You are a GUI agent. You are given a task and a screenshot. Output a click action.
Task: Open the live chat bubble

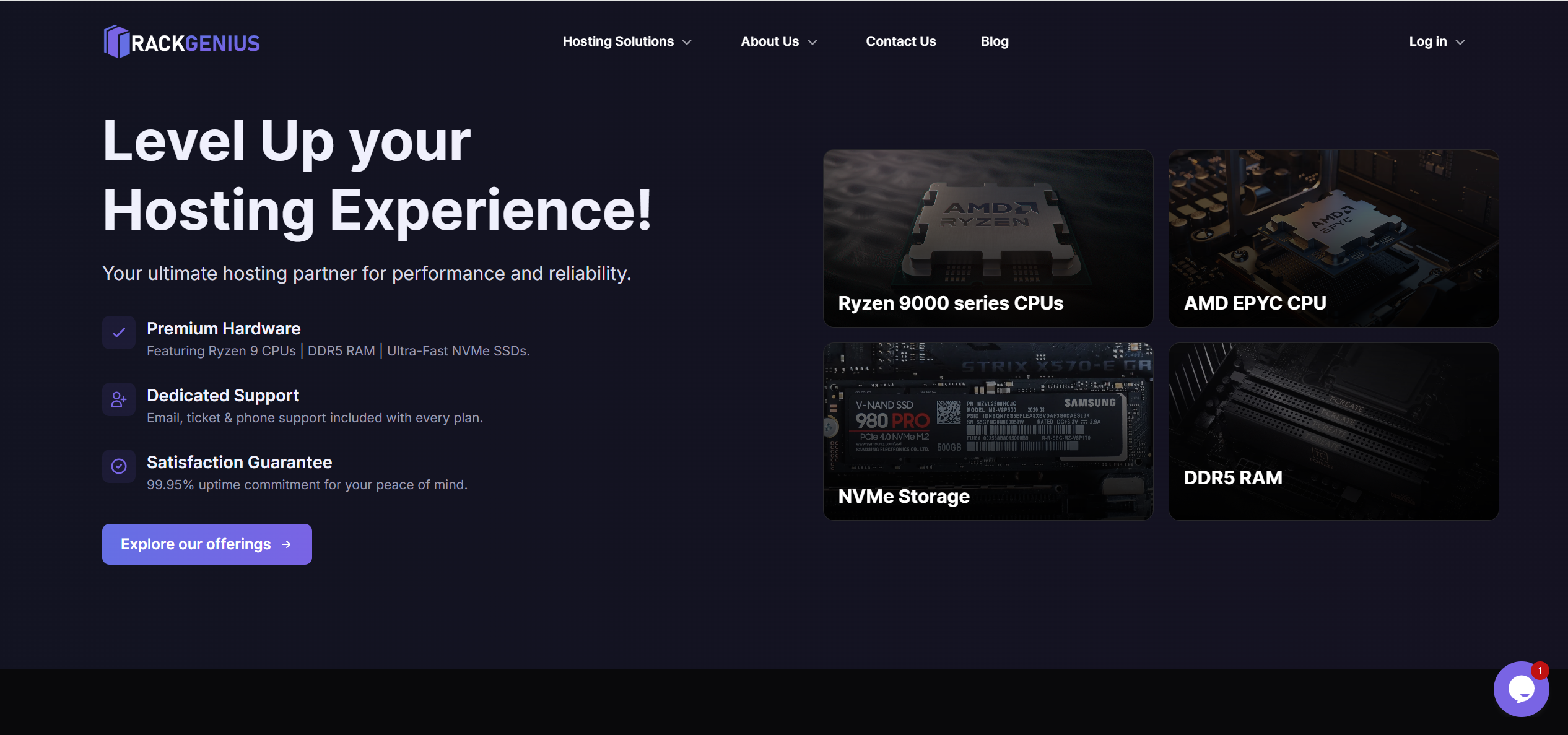coord(1521,689)
